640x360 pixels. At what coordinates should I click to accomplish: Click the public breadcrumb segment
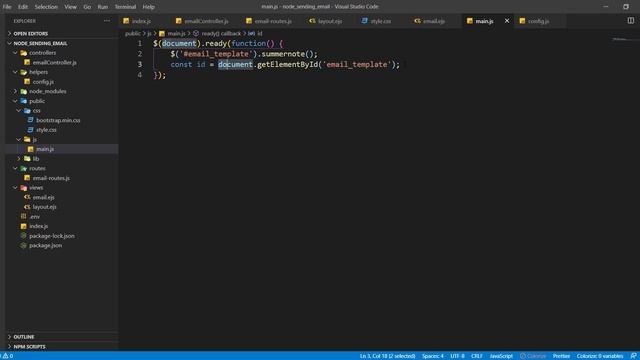tap(133, 33)
